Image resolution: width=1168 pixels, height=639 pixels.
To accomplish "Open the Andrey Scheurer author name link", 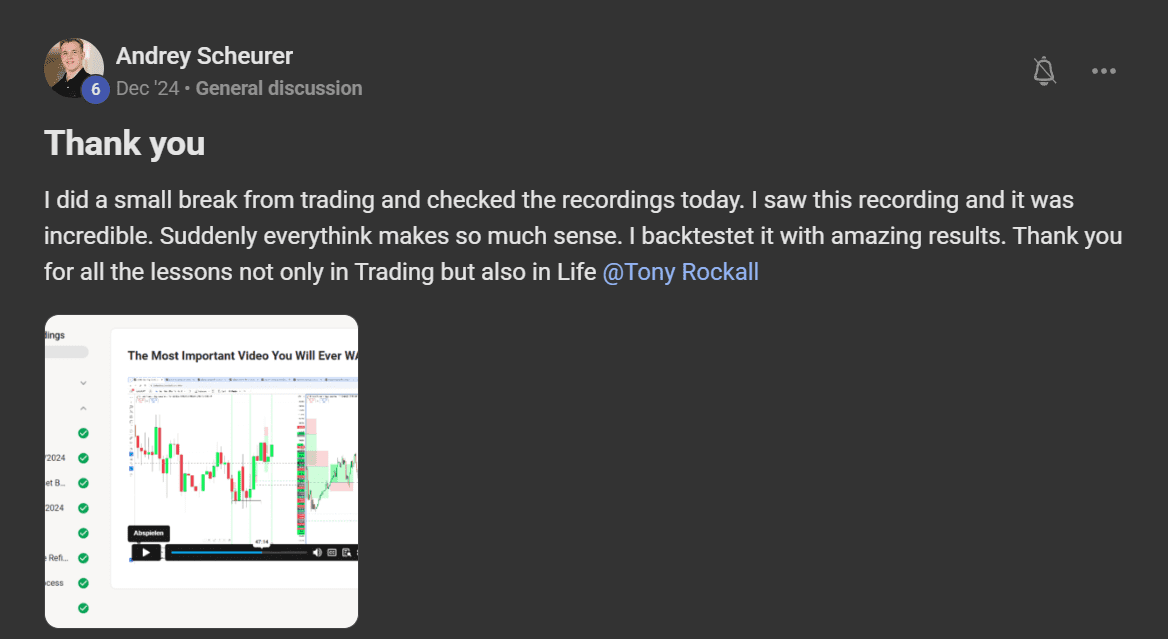I will coord(204,56).
